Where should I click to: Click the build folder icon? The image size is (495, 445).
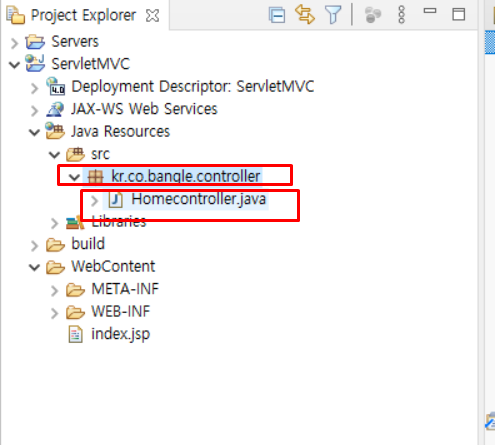click(55, 244)
